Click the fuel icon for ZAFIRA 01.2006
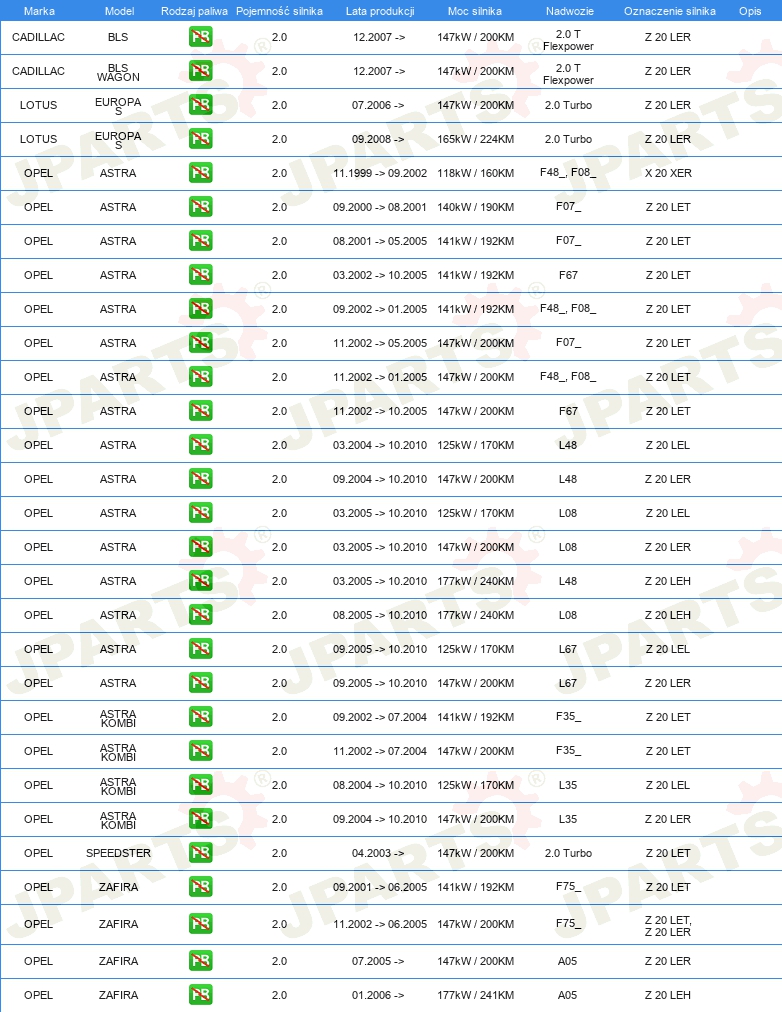This screenshot has width=782, height=1012. (x=201, y=995)
